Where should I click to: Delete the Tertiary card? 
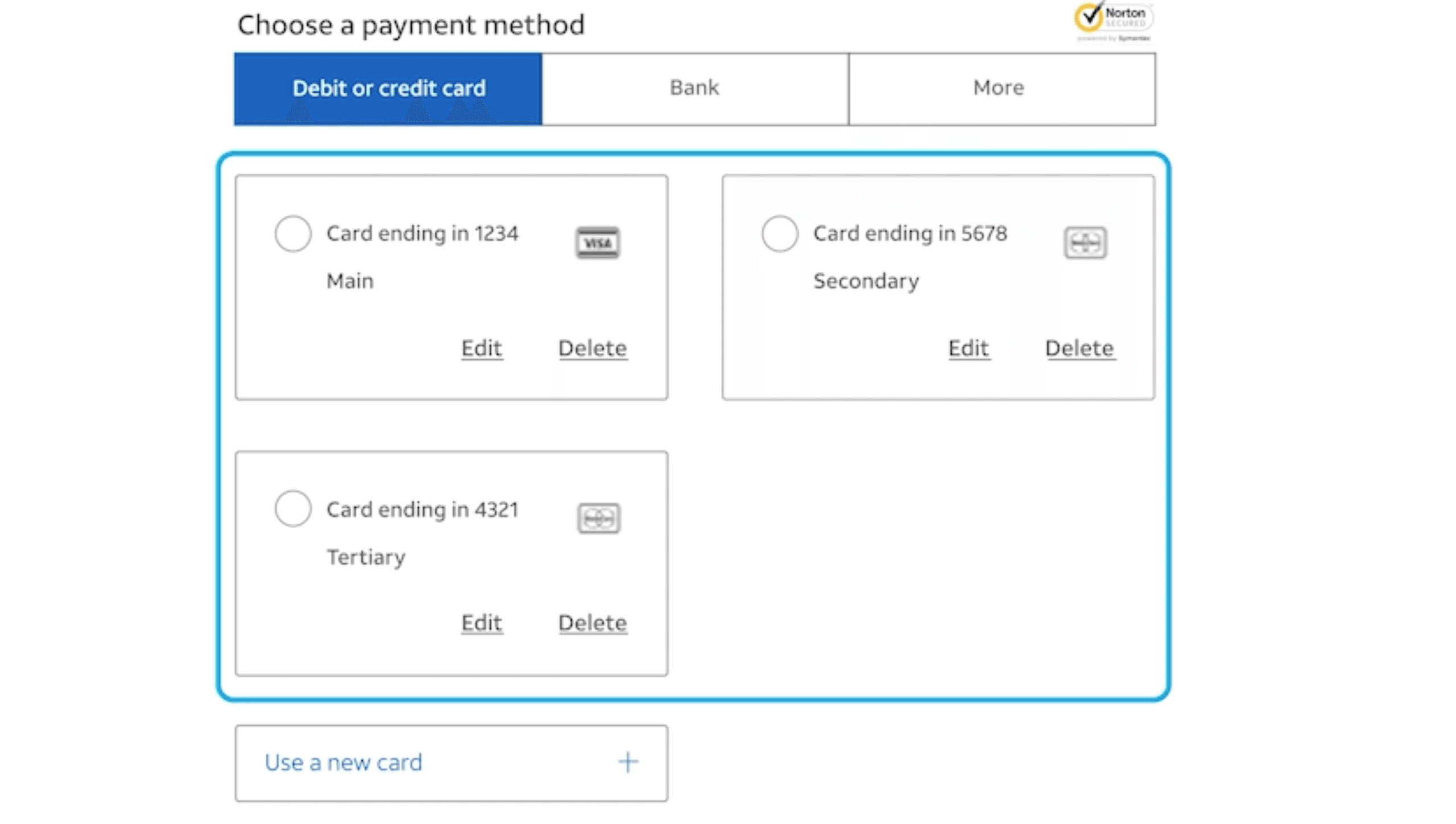(x=592, y=623)
